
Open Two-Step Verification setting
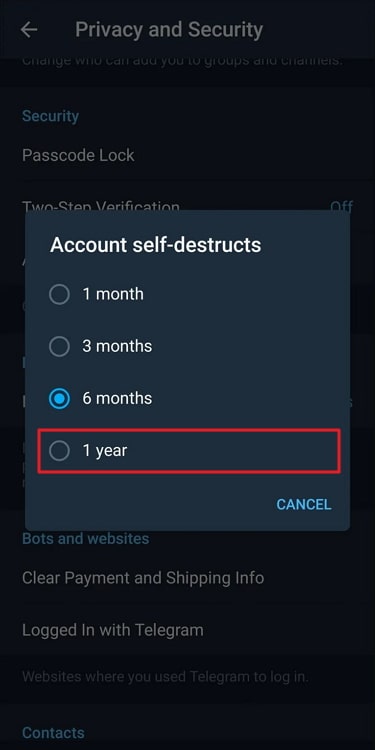[x=101, y=206]
